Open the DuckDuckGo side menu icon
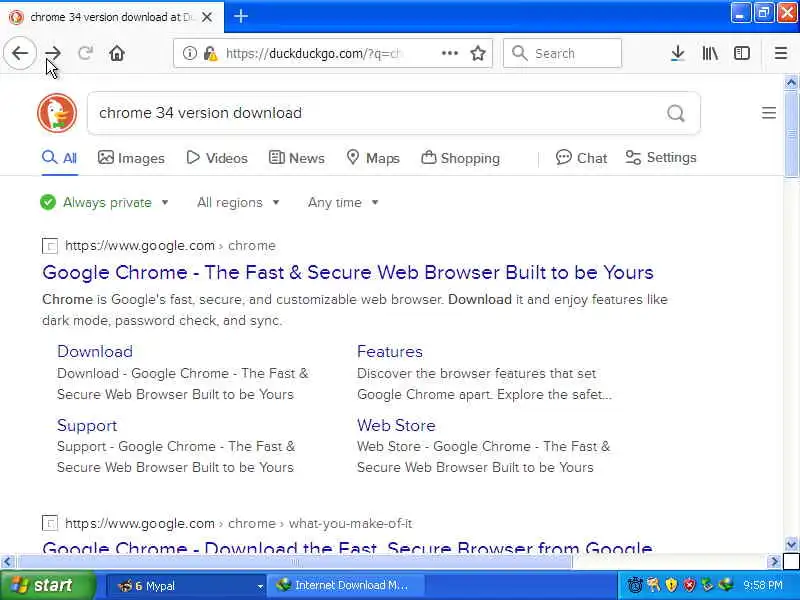The height and width of the screenshot is (600, 800). coord(769,113)
